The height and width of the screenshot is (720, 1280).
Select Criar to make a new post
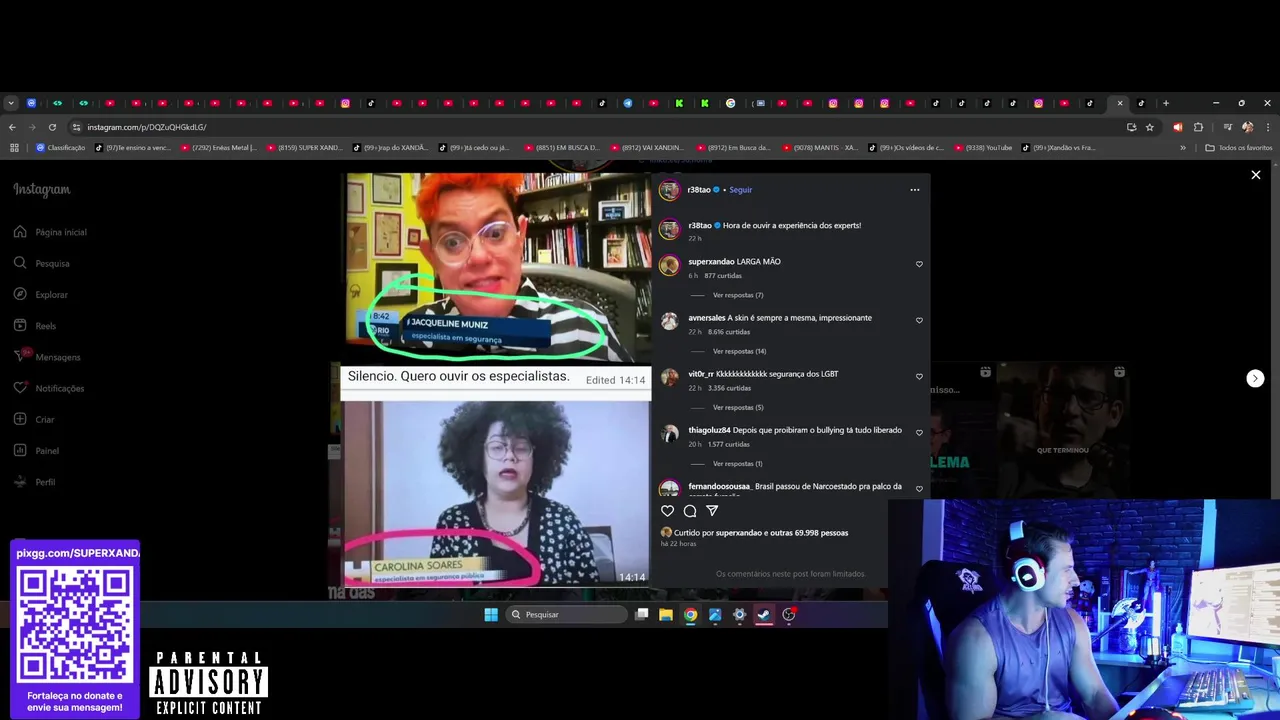coord(34,419)
